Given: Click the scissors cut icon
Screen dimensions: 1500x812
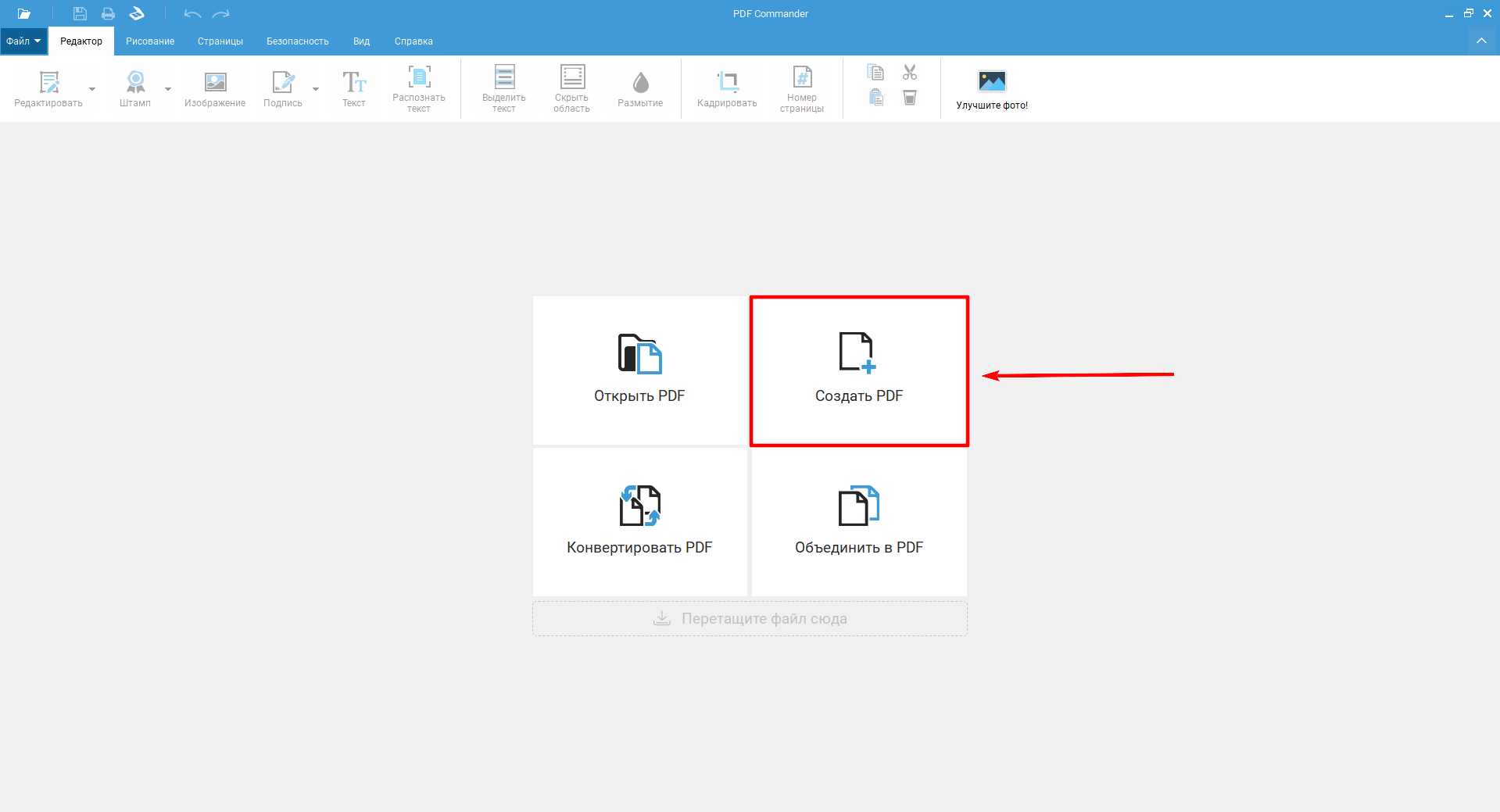Looking at the screenshot, I should [910, 73].
